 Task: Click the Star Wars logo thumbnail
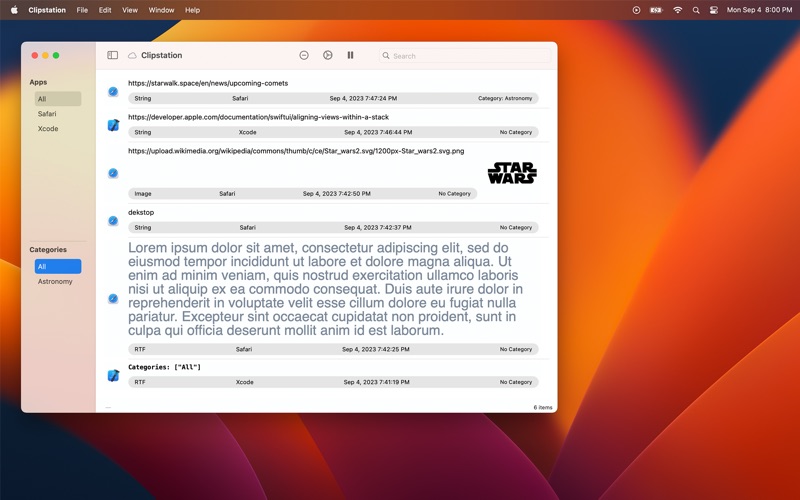pos(512,173)
